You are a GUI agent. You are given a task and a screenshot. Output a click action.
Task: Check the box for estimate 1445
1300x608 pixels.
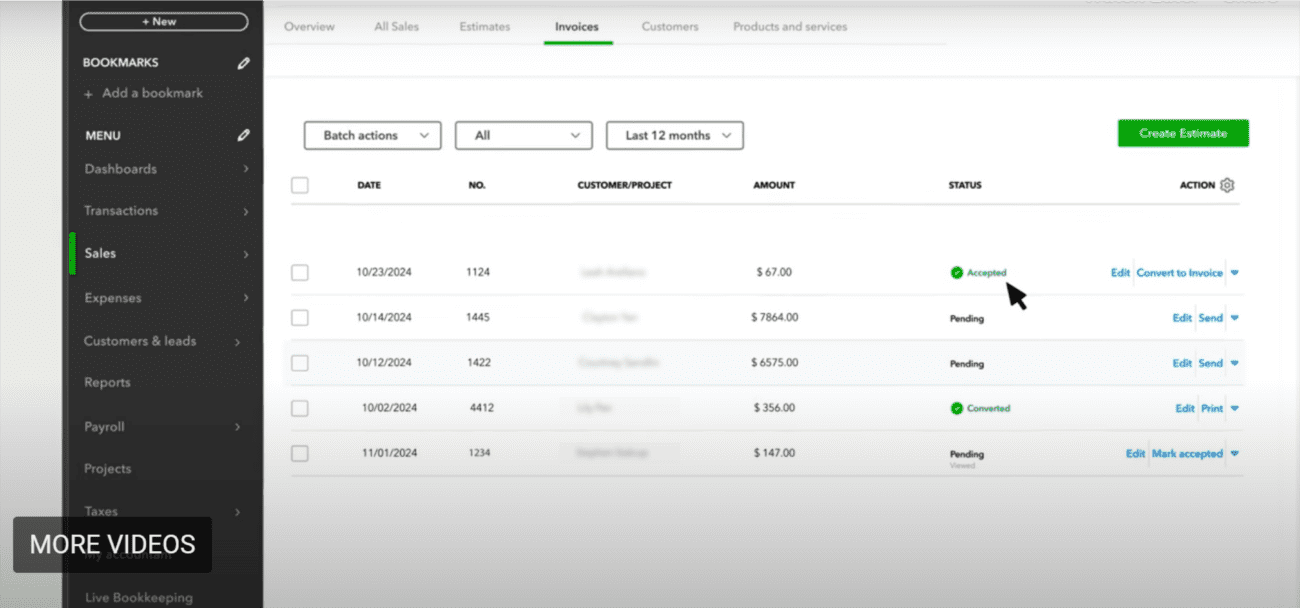coord(300,318)
